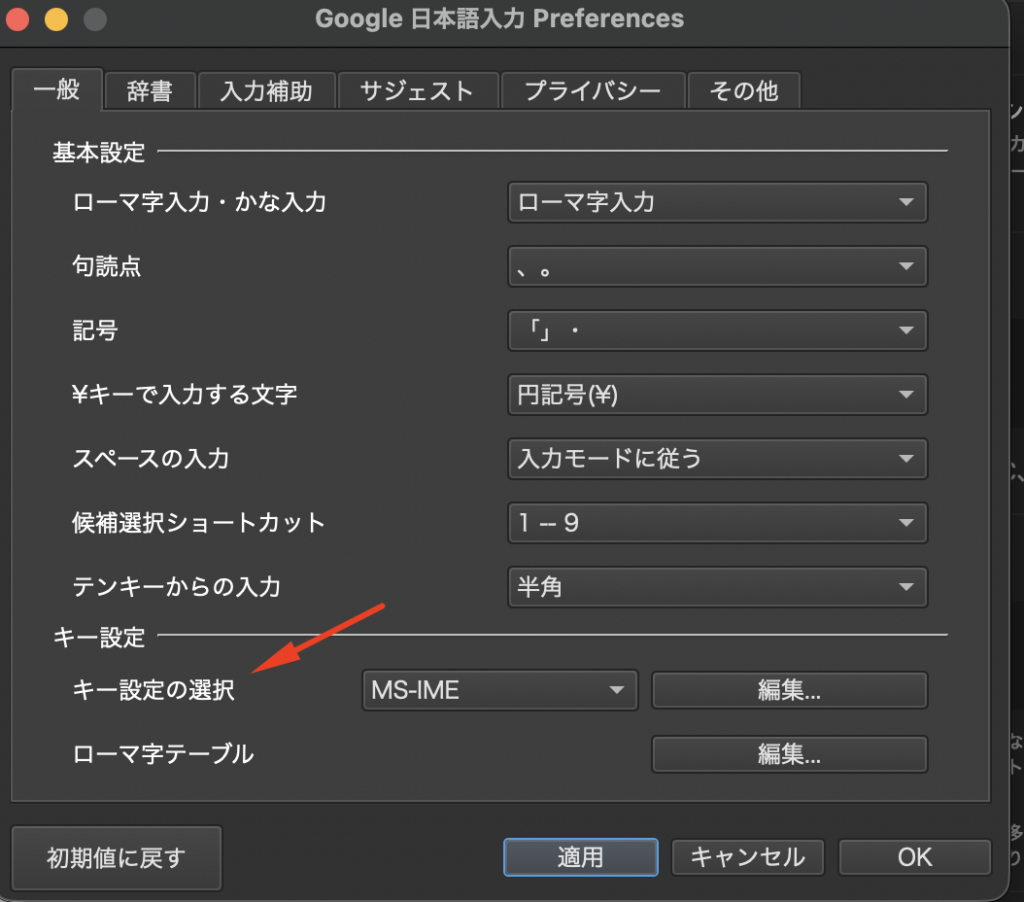Switch to the 辞書 tab
The width and height of the screenshot is (1024, 902).
[x=149, y=91]
